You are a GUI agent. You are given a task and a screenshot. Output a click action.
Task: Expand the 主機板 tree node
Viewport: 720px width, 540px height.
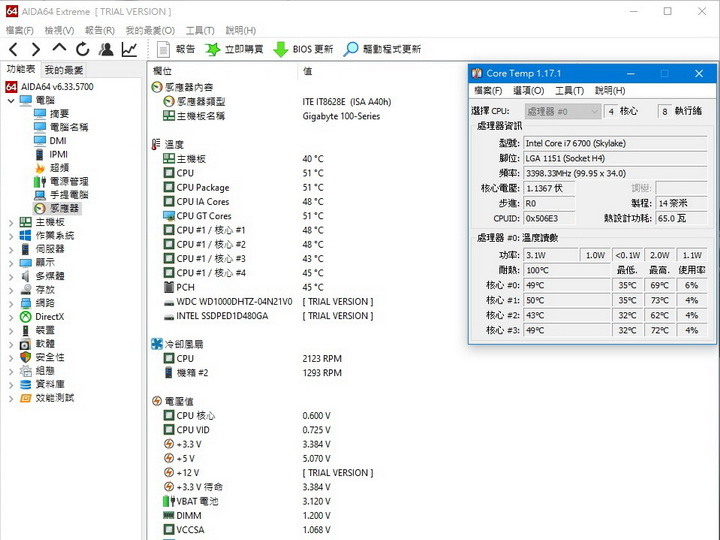(x=11, y=223)
